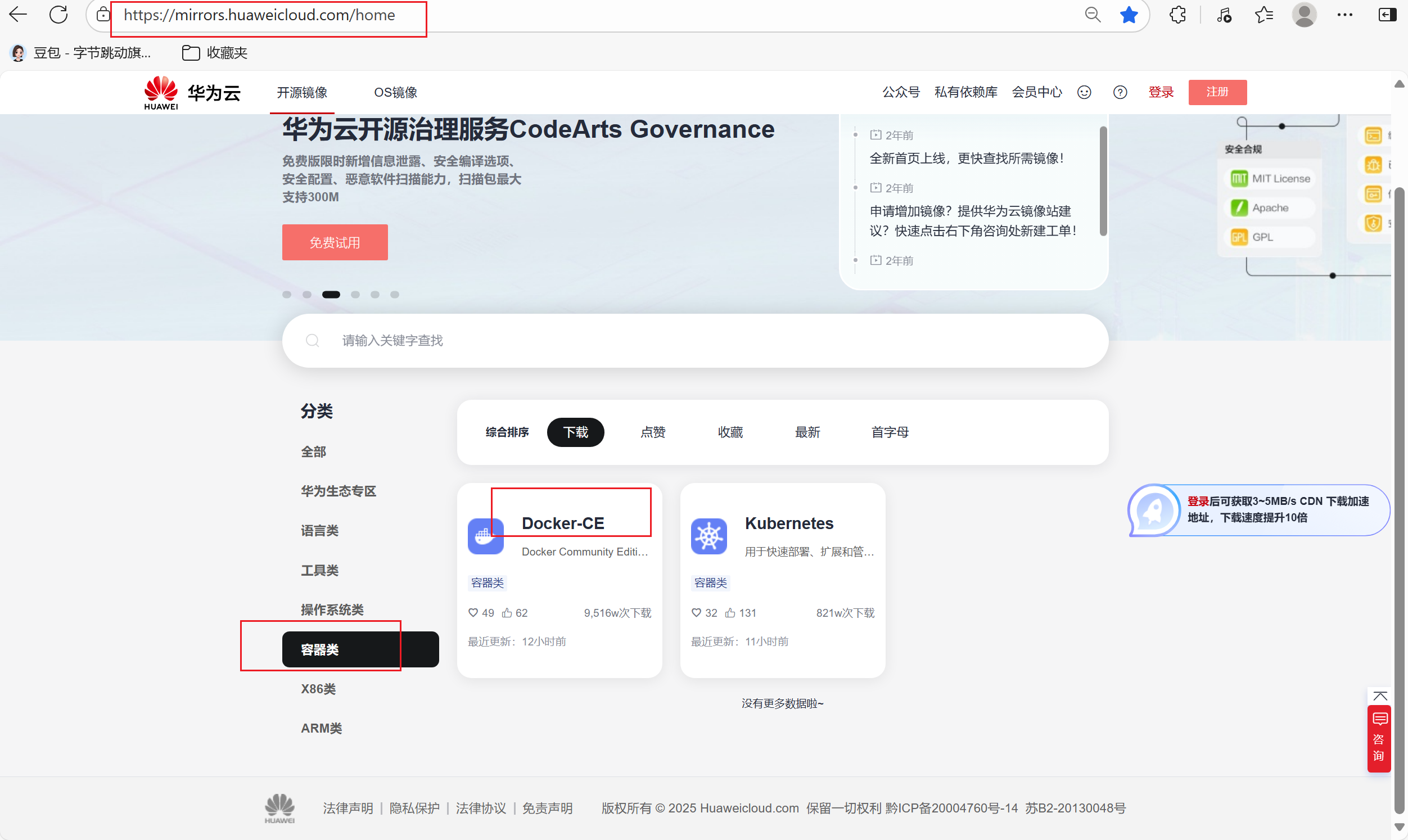Select the 容器类 category

click(360, 649)
